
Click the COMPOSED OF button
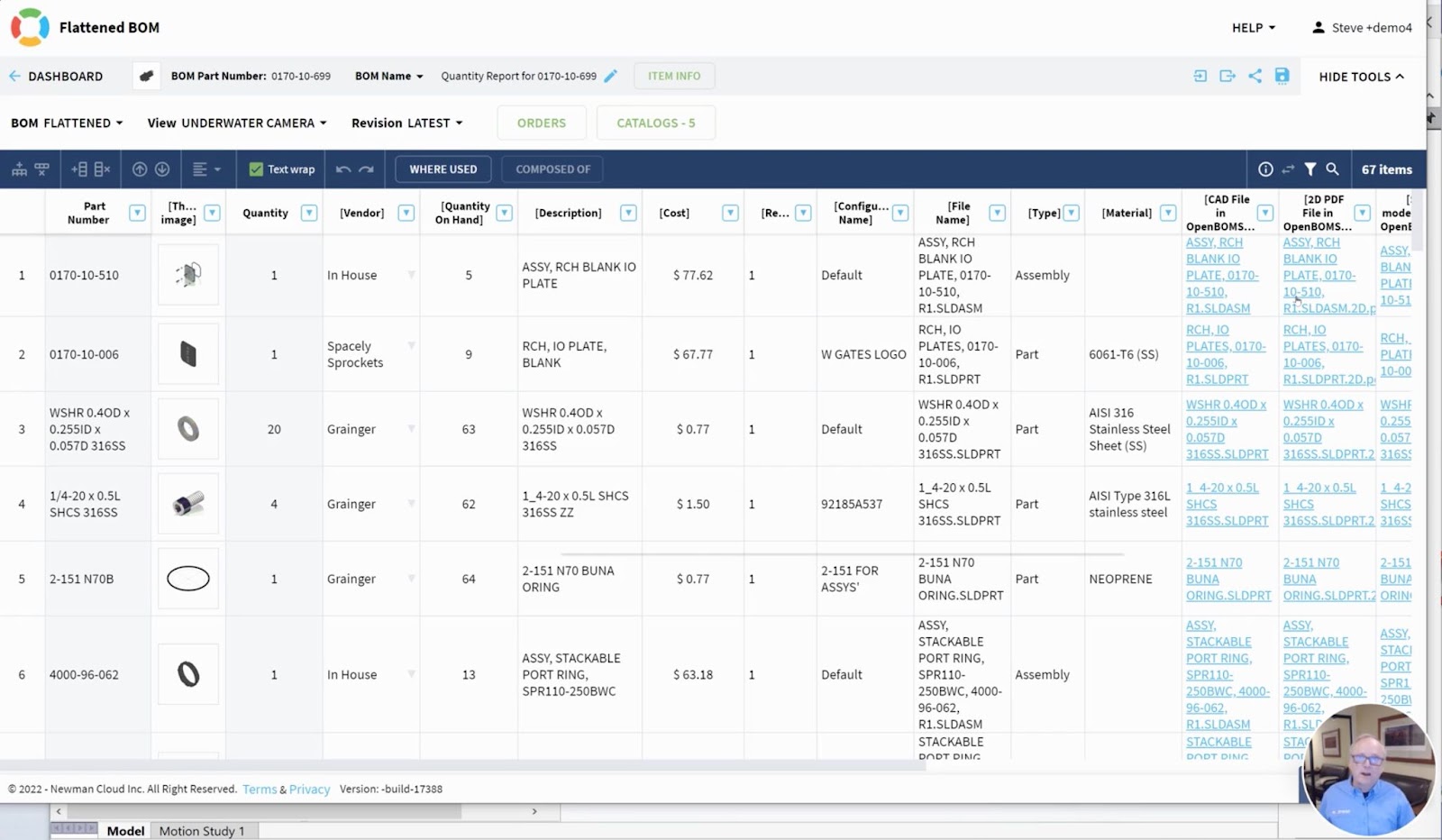coord(553,169)
